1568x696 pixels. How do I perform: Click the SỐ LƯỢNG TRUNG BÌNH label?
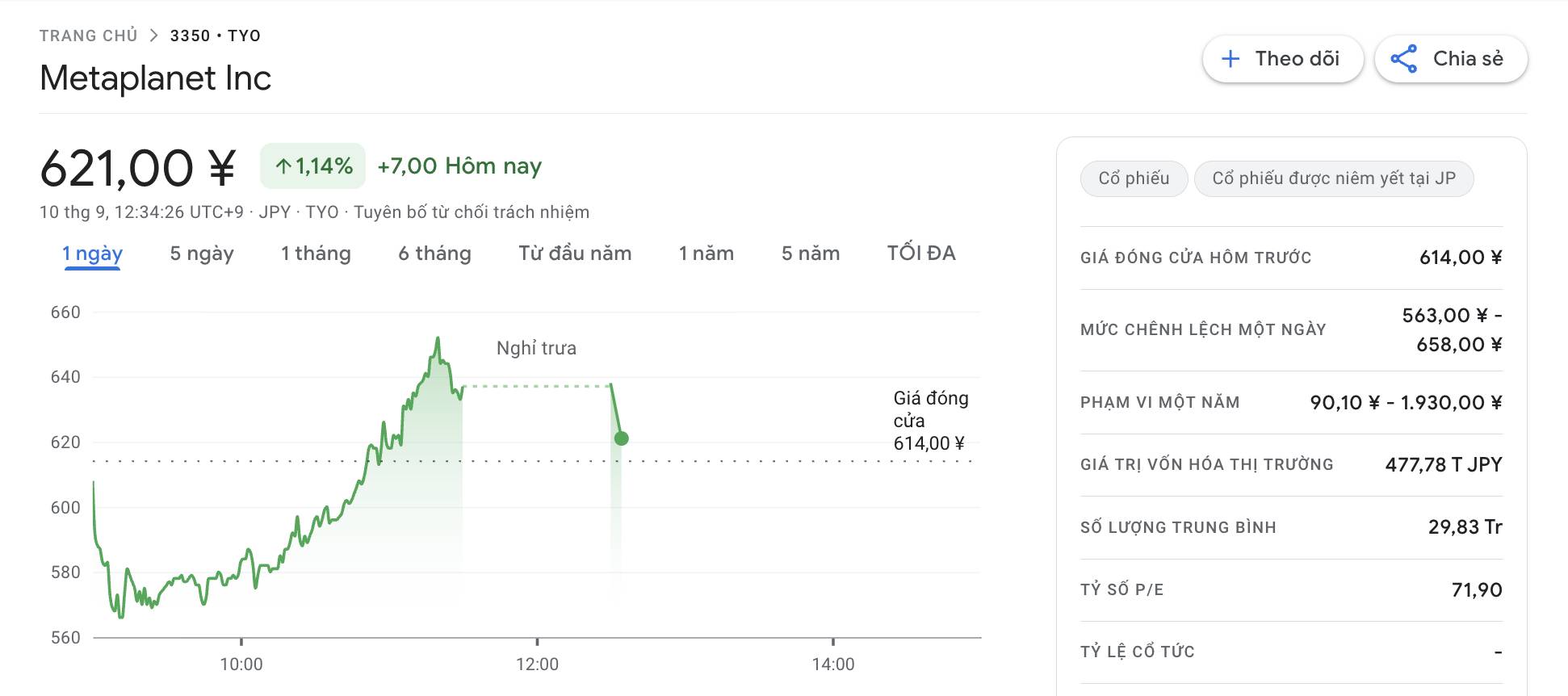[1178, 527]
